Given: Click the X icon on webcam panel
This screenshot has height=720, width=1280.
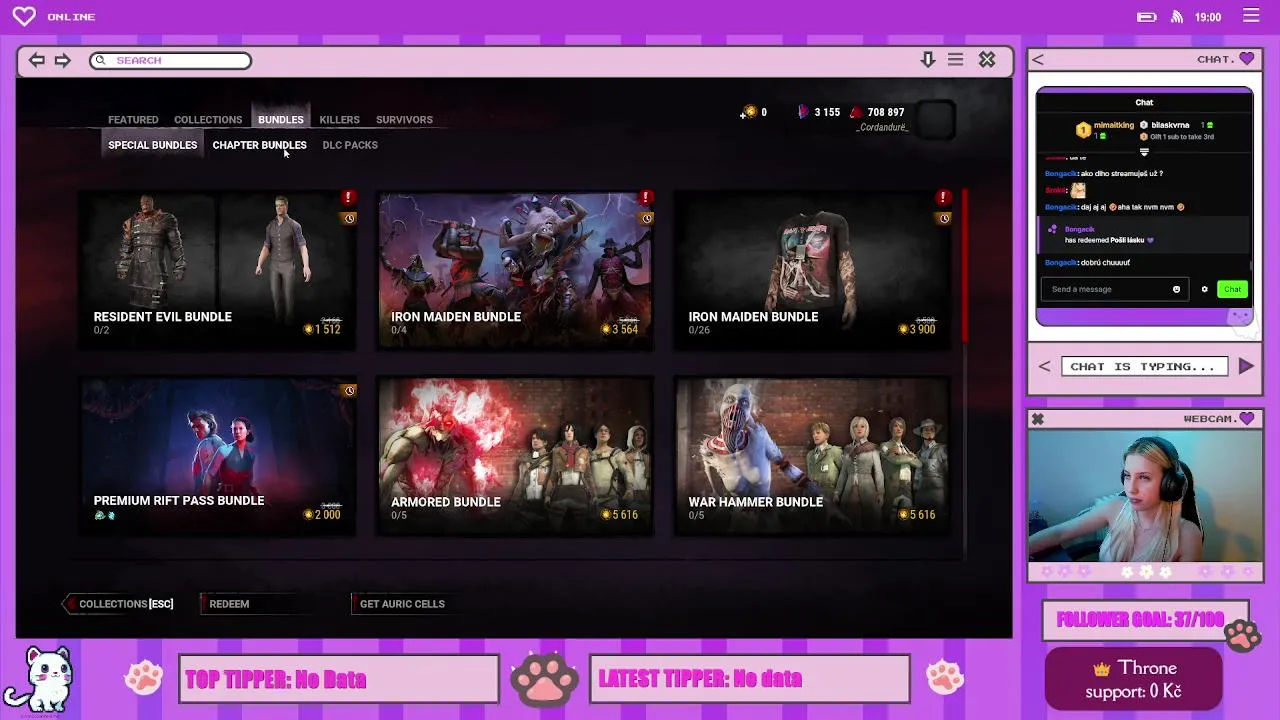Looking at the screenshot, I should pos(1038,419).
